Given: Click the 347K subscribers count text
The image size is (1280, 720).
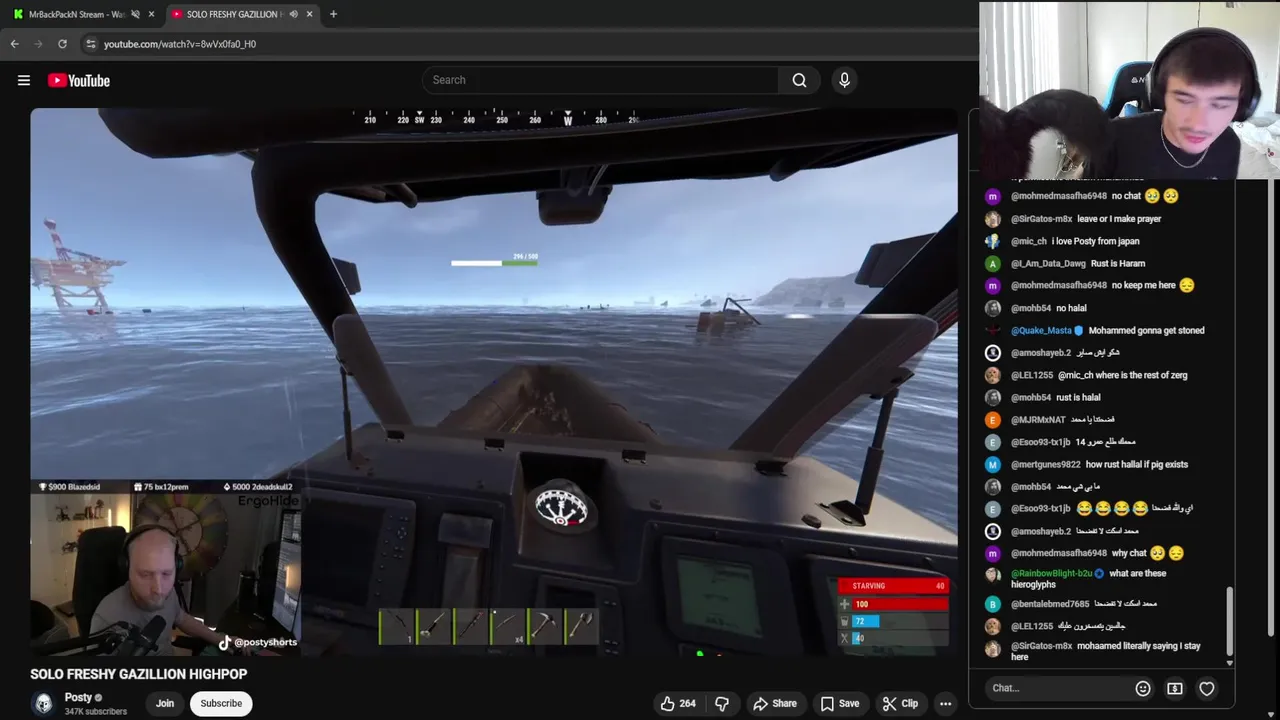Looking at the screenshot, I should pos(96,711).
